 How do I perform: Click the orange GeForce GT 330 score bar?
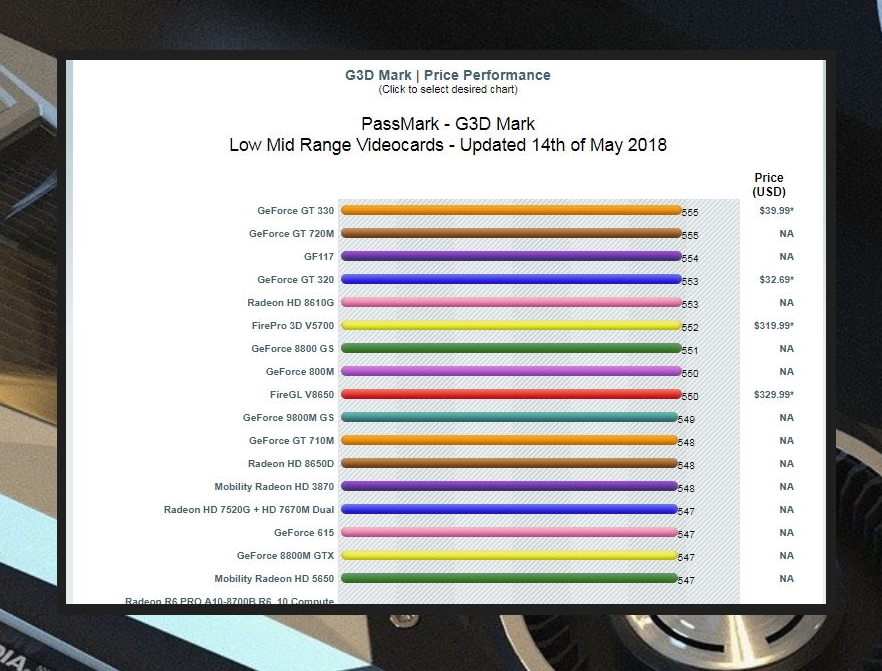tap(511, 210)
